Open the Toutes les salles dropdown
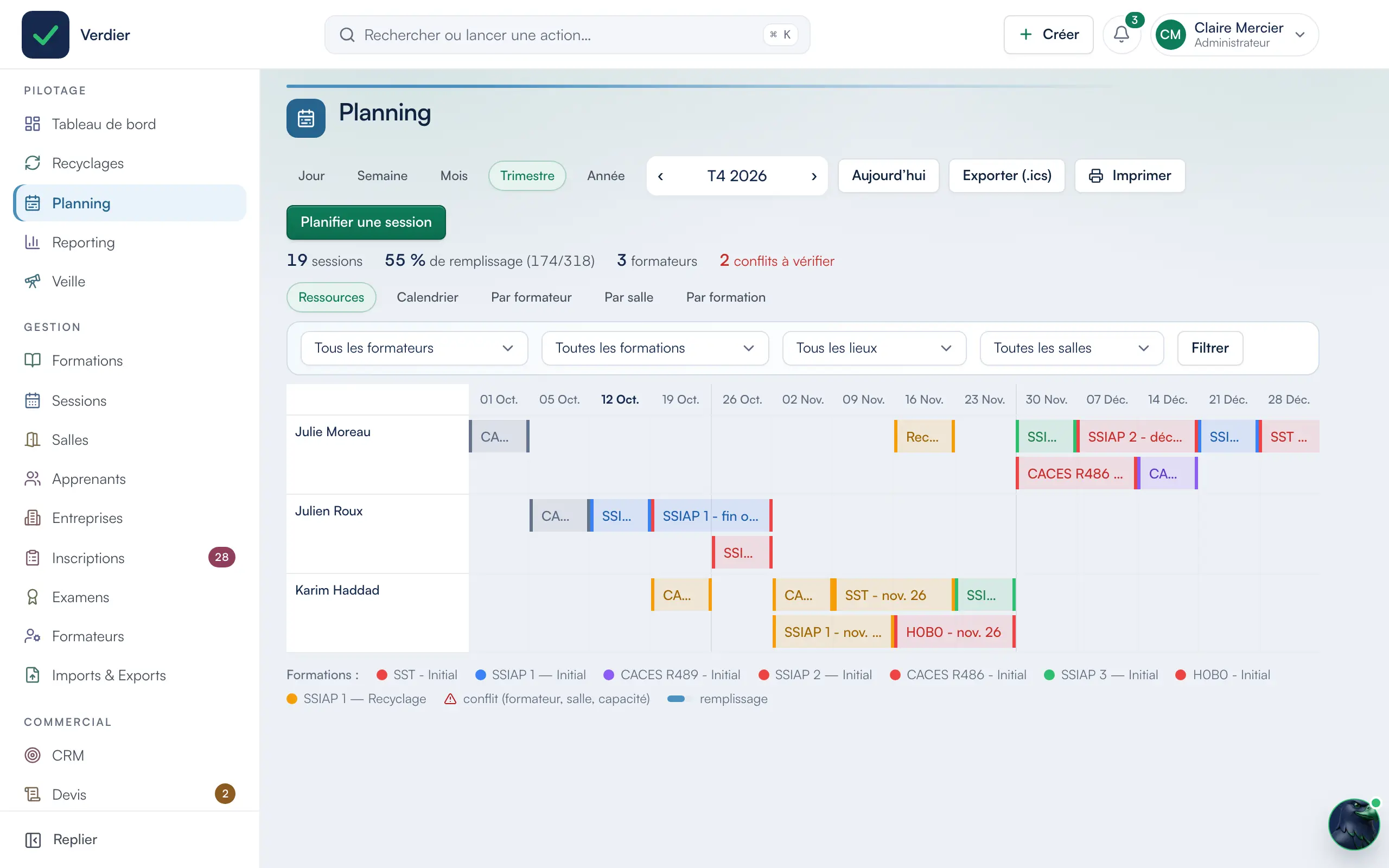Image resolution: width=1389 pixels, height=868 pixels. (x=1072, y=348)
